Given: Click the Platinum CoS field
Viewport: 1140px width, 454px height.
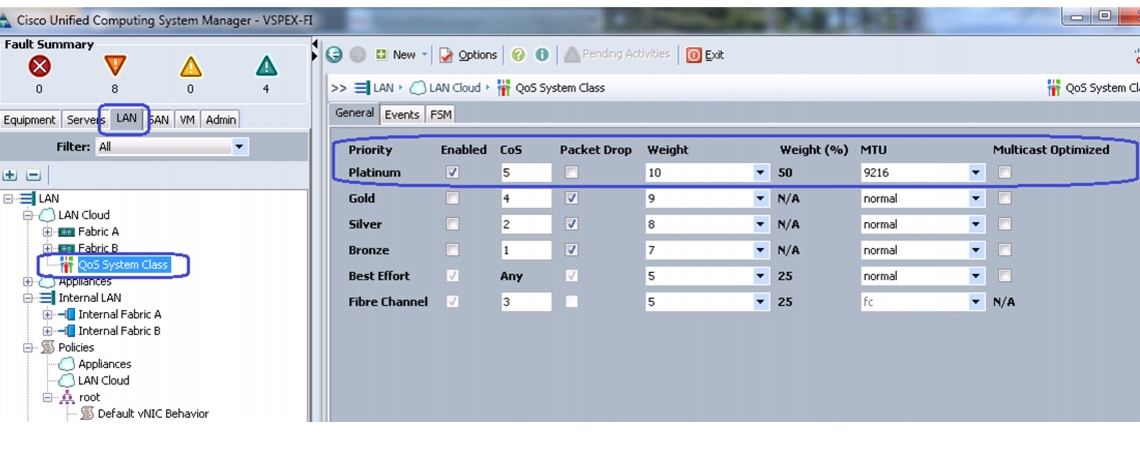Looking at the screenshot, I should point(526,172).
